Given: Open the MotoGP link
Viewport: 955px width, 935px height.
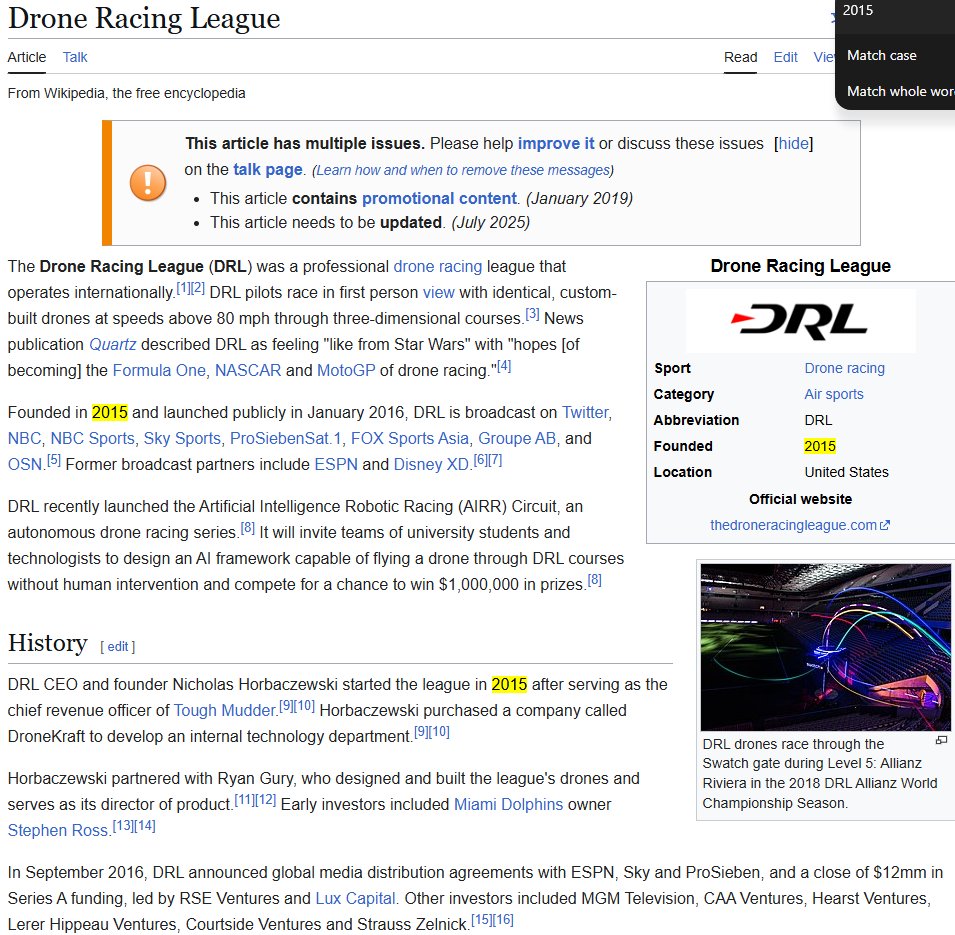Looking at the screenshot, I should point(346,370).
